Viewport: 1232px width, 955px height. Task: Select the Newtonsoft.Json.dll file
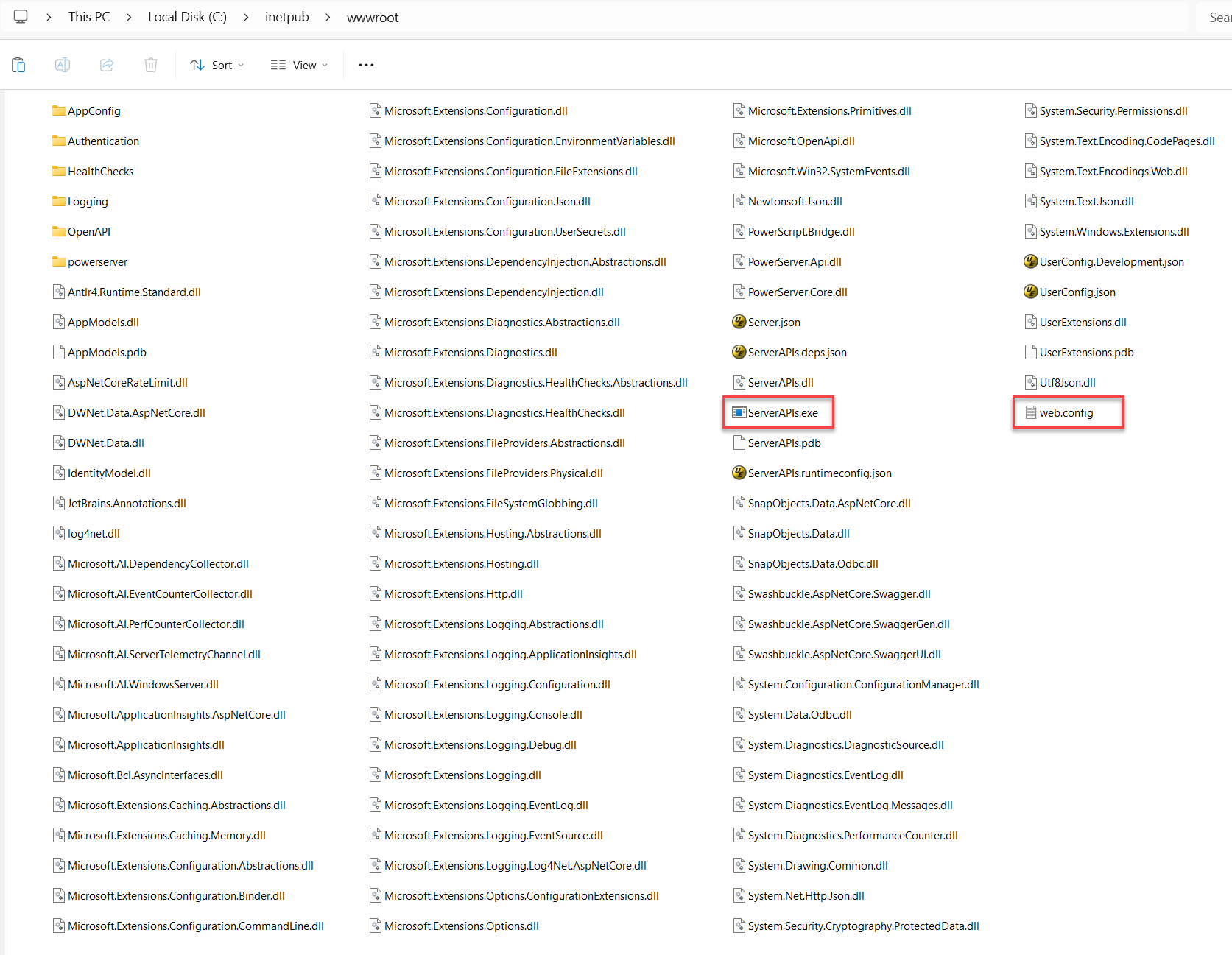pos(795,201)
